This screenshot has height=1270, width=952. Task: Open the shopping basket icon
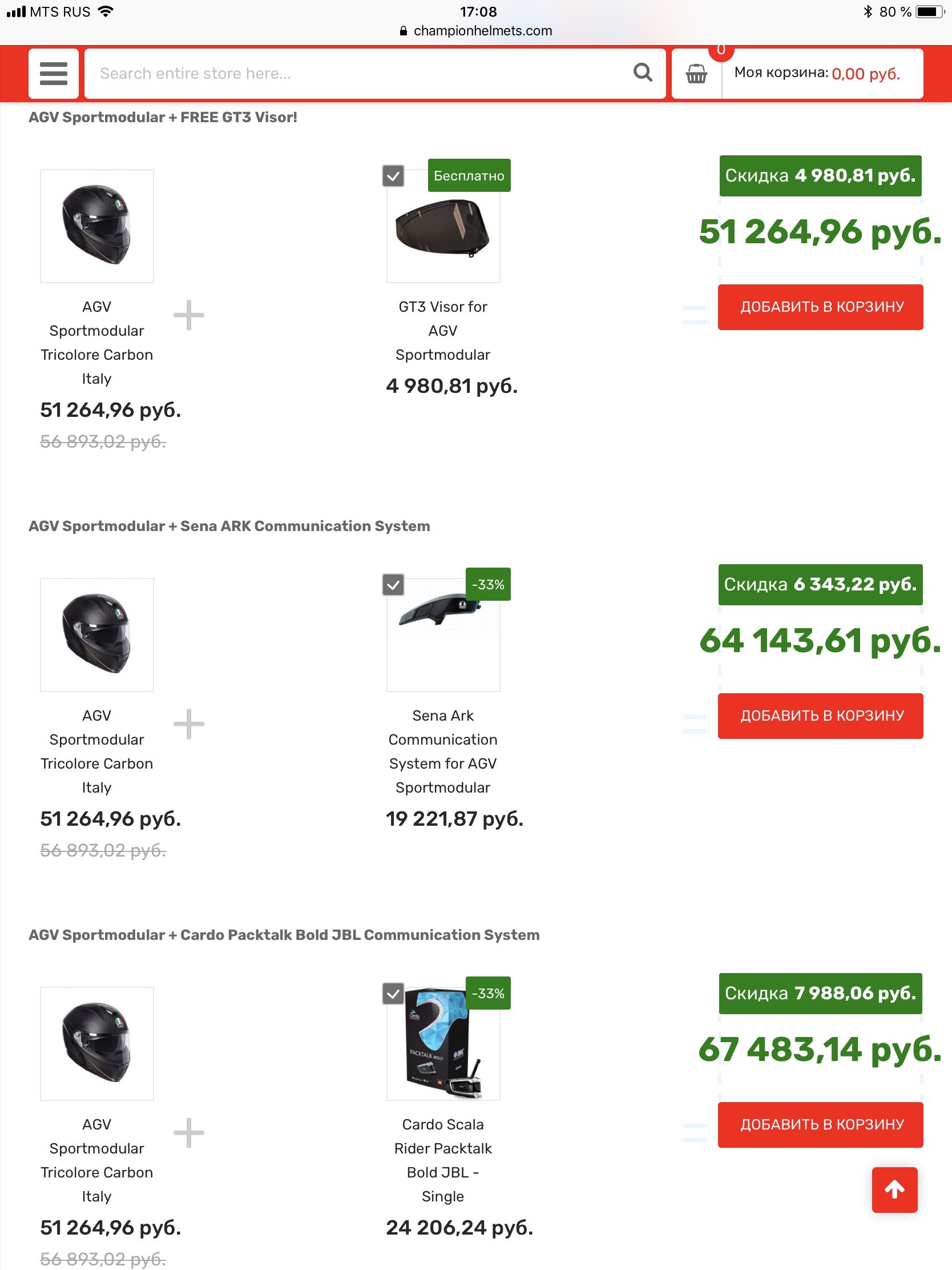696,74
